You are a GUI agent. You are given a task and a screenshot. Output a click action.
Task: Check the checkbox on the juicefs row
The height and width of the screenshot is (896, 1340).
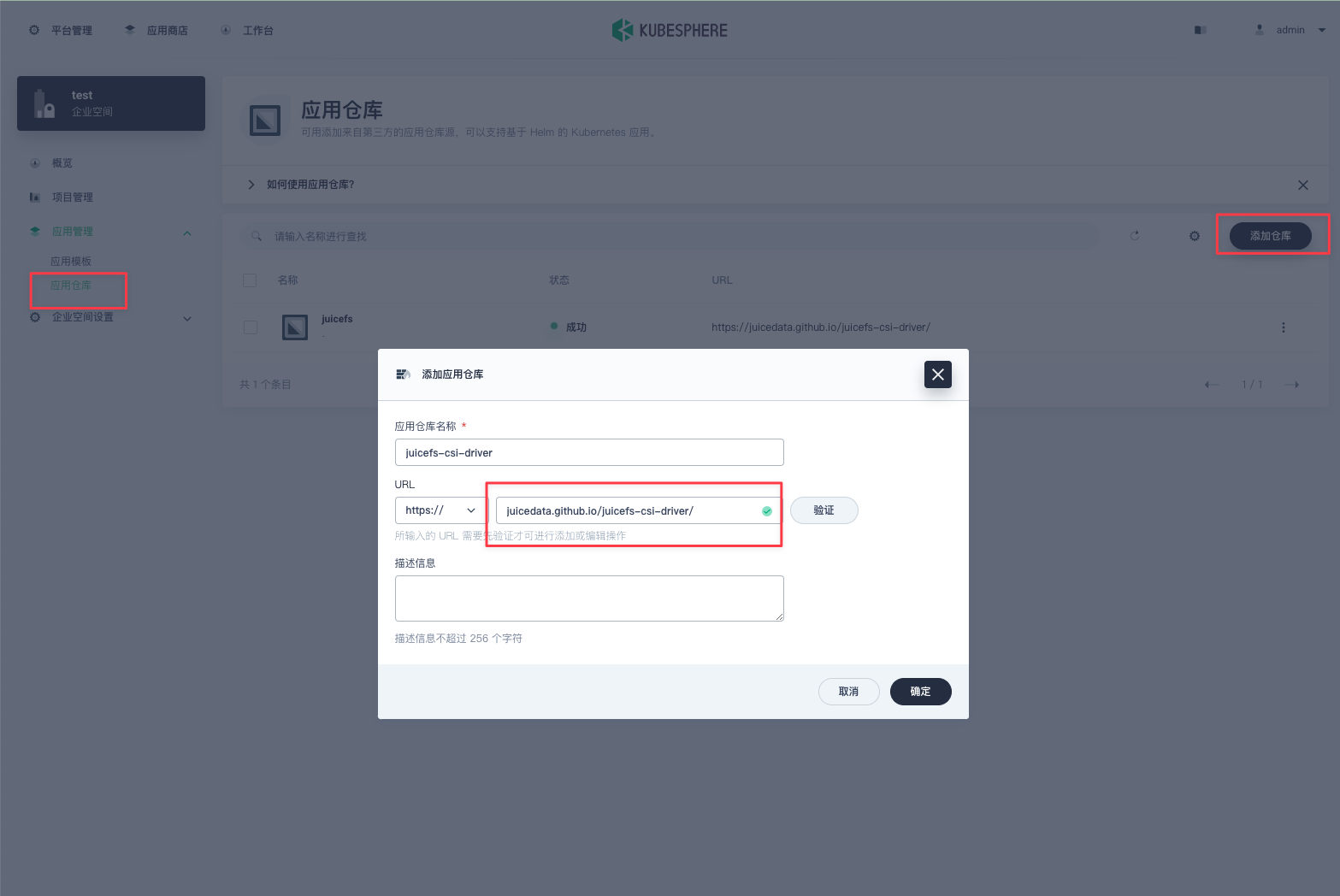click(x=251, y=327)
